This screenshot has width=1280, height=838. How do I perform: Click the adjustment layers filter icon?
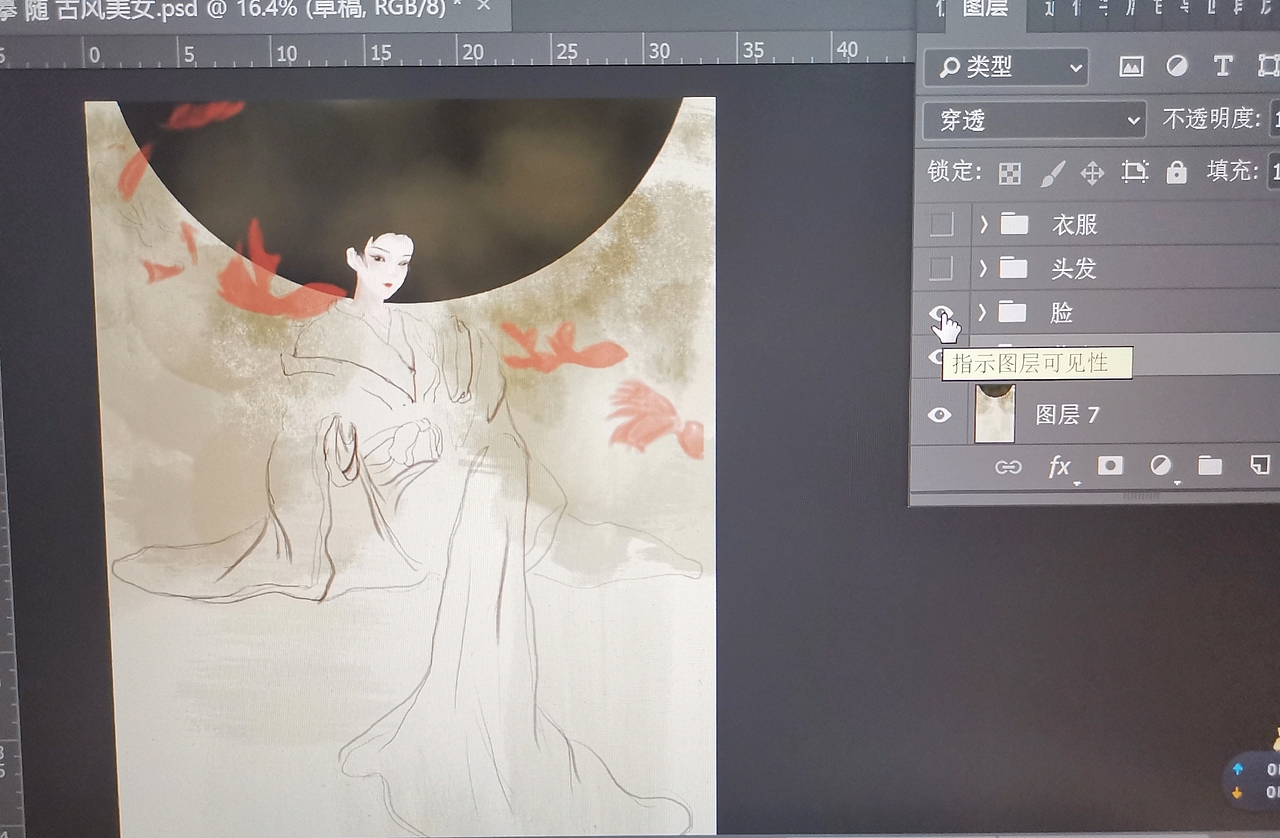(1177, 67)
